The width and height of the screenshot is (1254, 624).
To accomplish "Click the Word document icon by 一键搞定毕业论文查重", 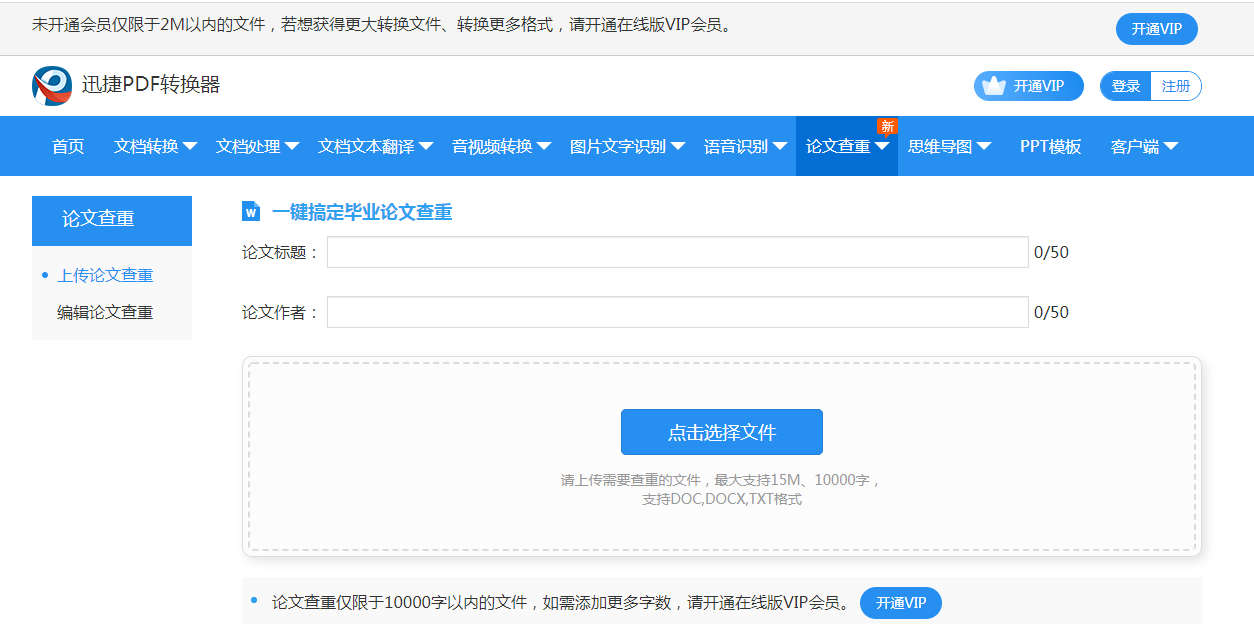I will (x=251, y=211).
